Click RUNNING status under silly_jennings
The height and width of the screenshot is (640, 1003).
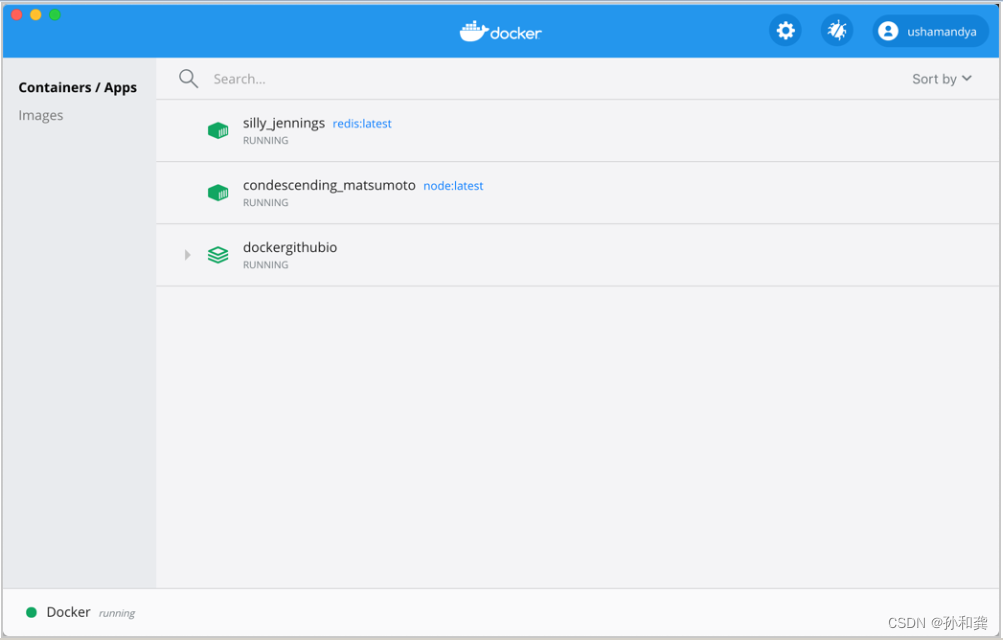pos(265,141)
